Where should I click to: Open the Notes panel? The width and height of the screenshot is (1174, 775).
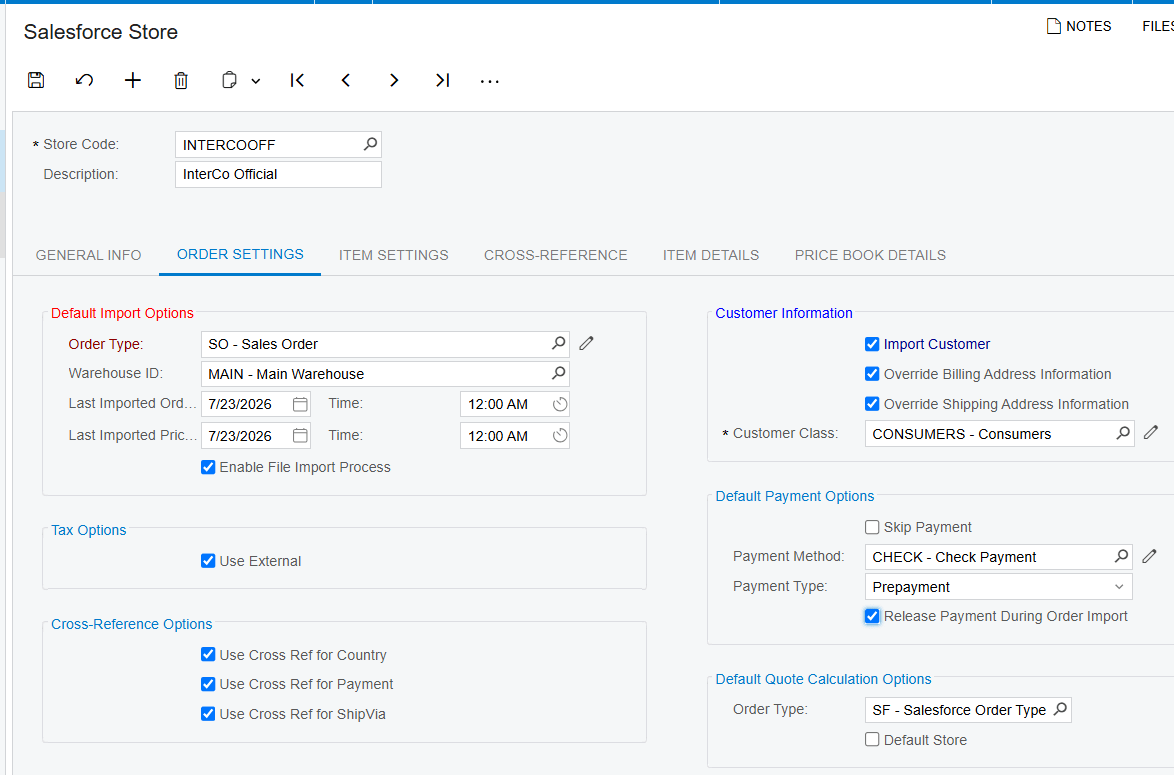pos(1078,26)
